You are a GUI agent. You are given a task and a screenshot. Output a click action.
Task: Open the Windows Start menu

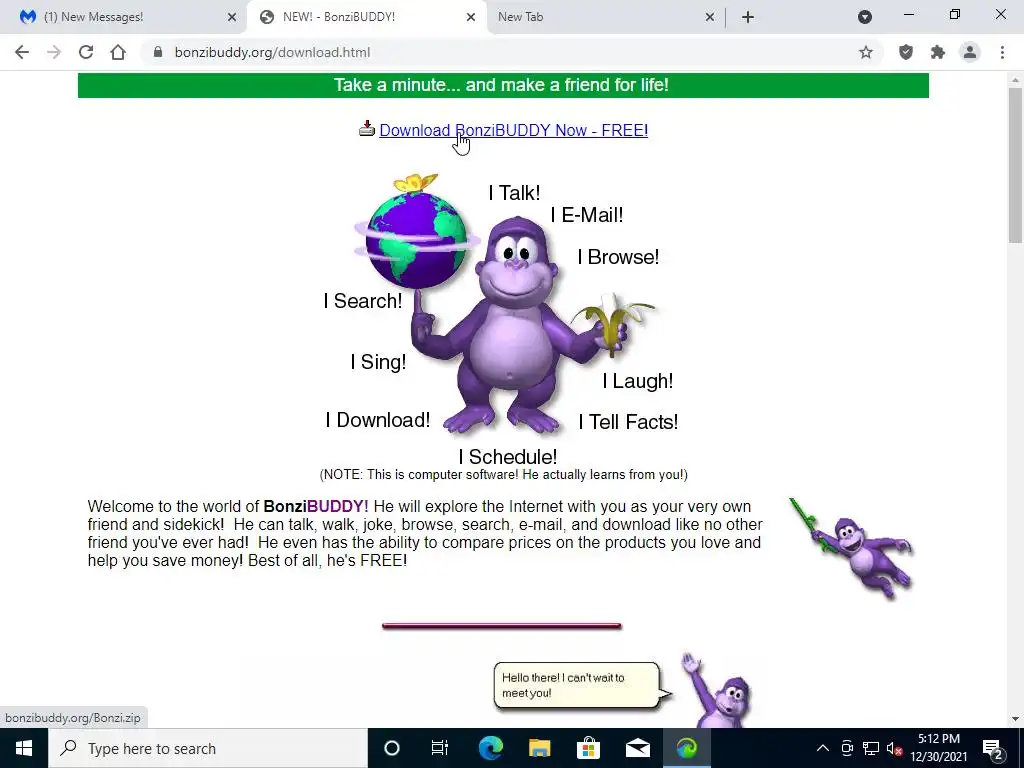[x=24, y=748]
